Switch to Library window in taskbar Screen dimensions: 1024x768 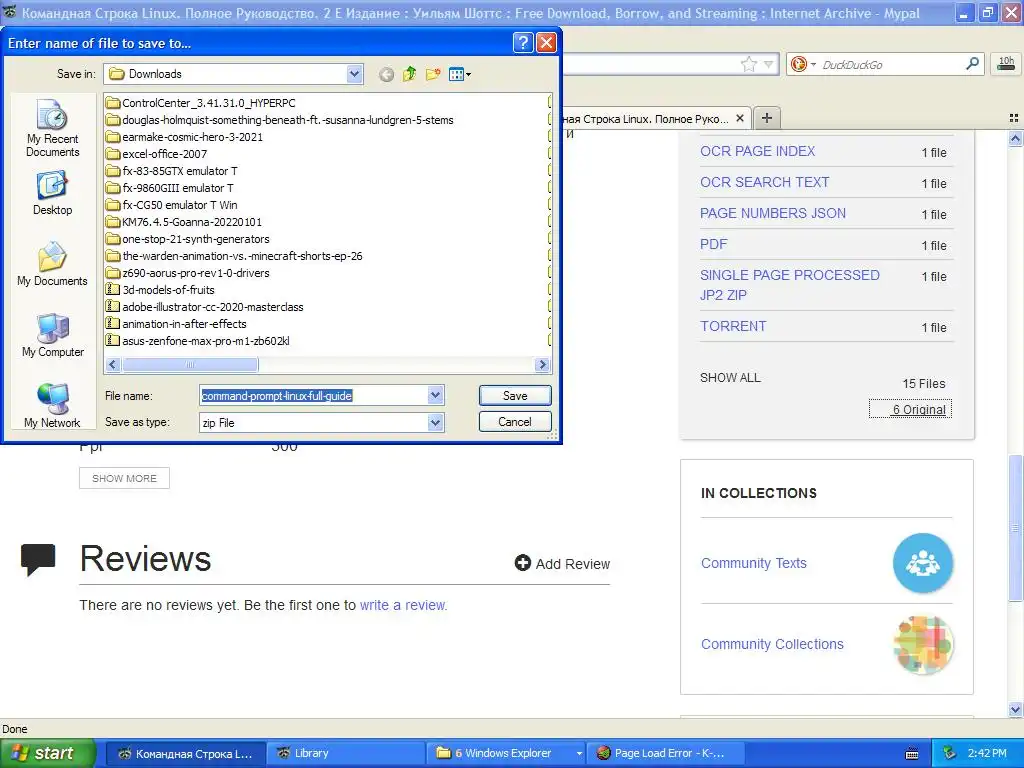pos(345,753)
